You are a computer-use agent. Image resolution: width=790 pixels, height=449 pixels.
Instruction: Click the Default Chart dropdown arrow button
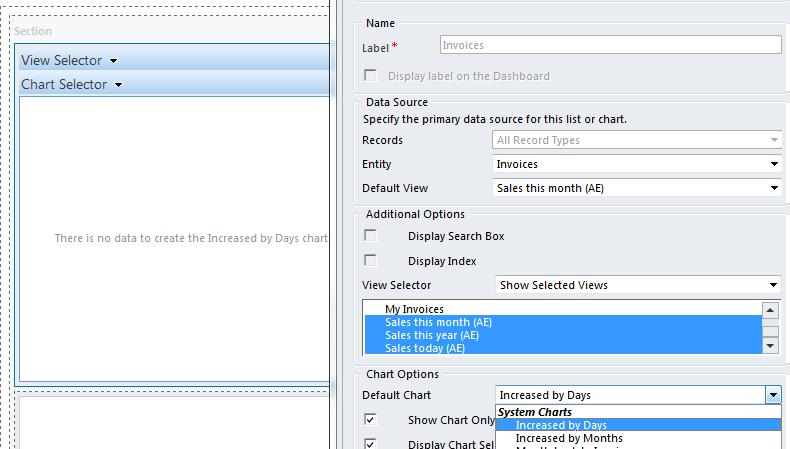click(773, 396)
